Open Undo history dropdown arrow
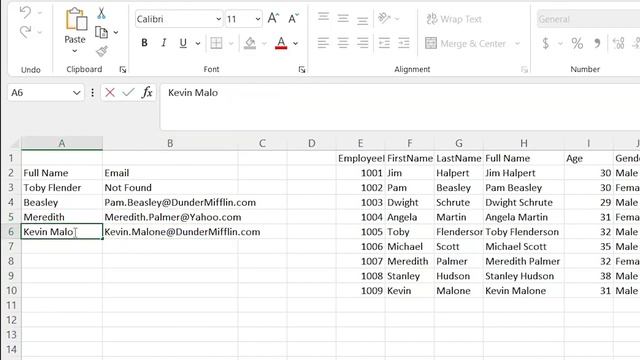Screen dimensions: 640x360 click(x=40, y=13)
